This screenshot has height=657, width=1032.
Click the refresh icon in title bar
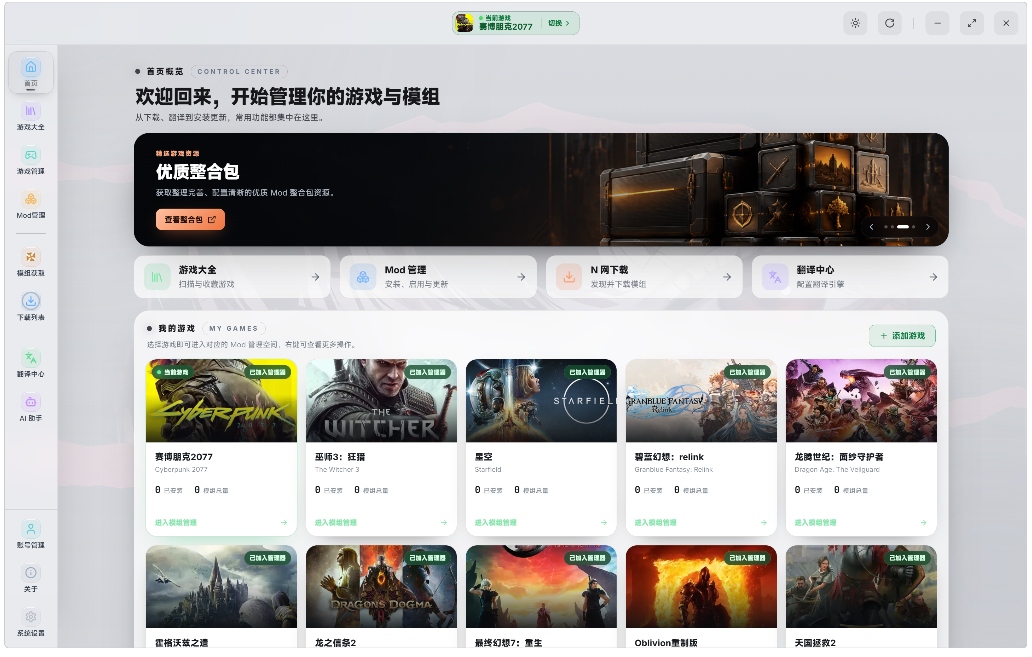[x=890, y=23]
